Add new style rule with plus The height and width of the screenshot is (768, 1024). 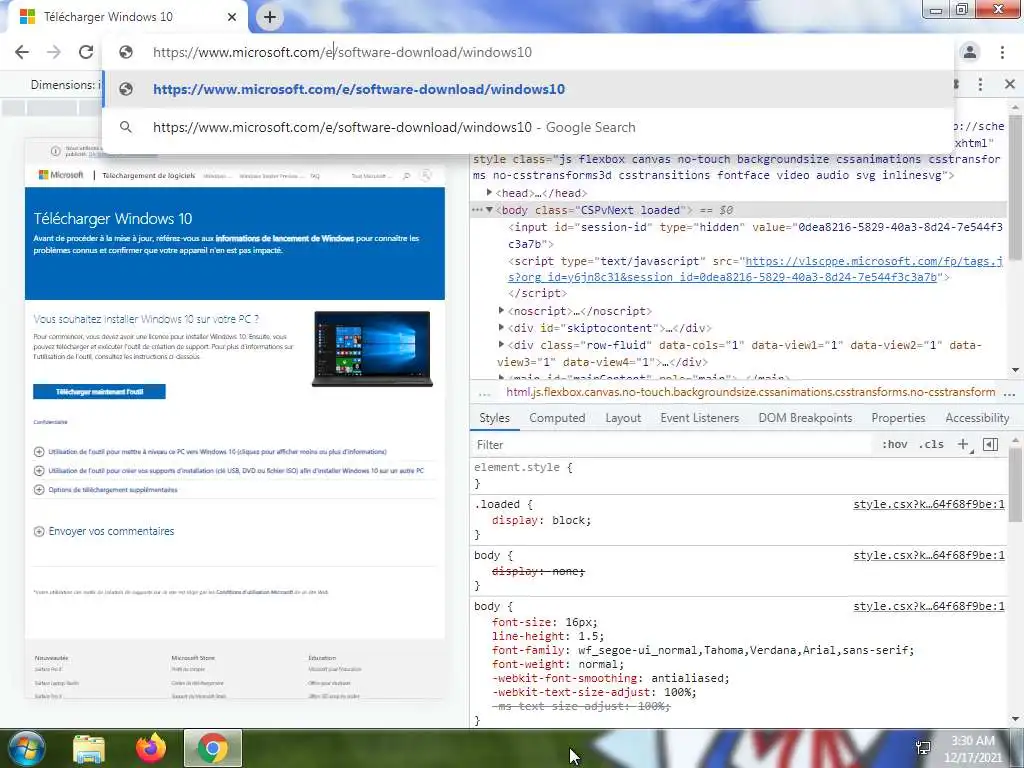click(963, 444)
